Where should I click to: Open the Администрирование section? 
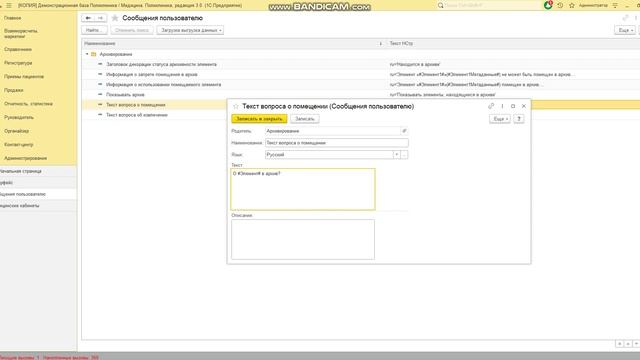(25, 158)
